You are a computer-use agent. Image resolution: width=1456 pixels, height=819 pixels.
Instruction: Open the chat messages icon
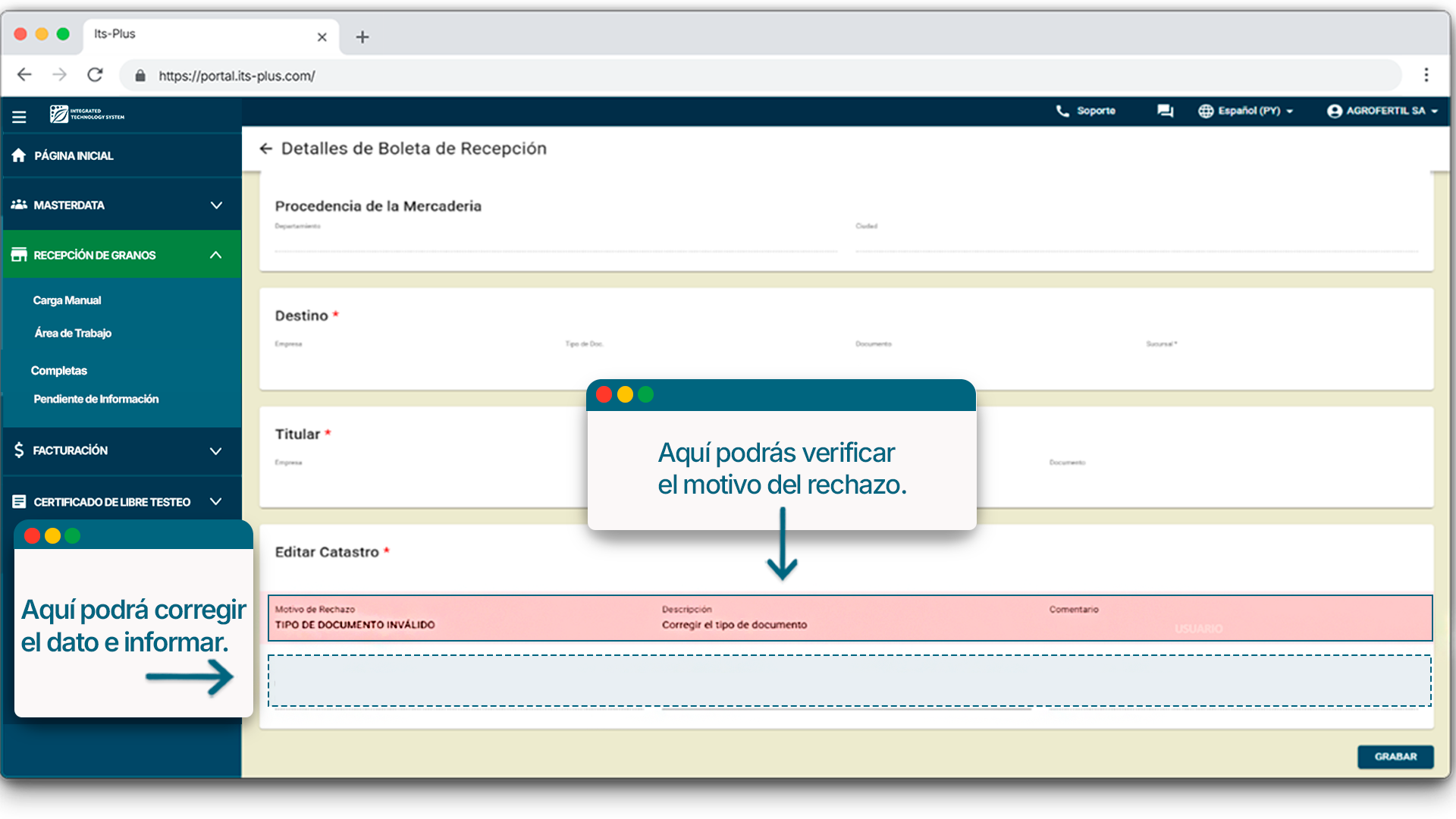coord(1165,111)
